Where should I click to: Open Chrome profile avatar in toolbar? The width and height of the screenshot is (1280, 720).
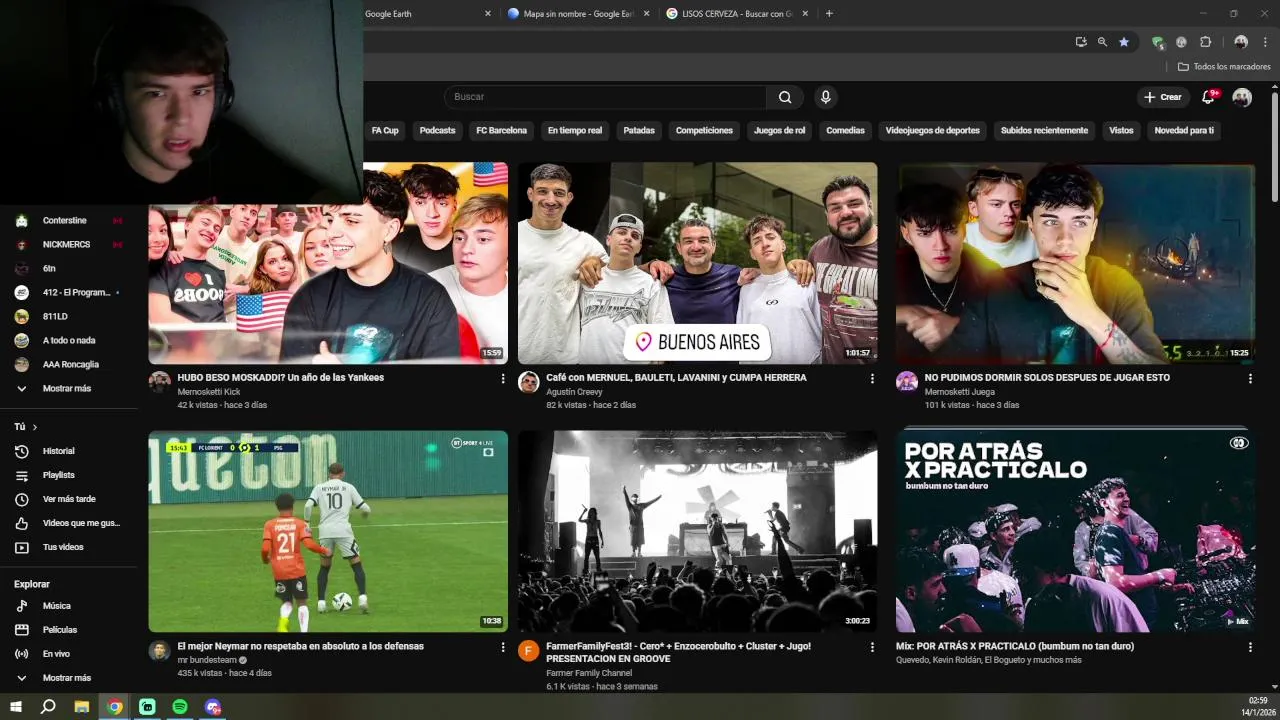point(1241,42)
